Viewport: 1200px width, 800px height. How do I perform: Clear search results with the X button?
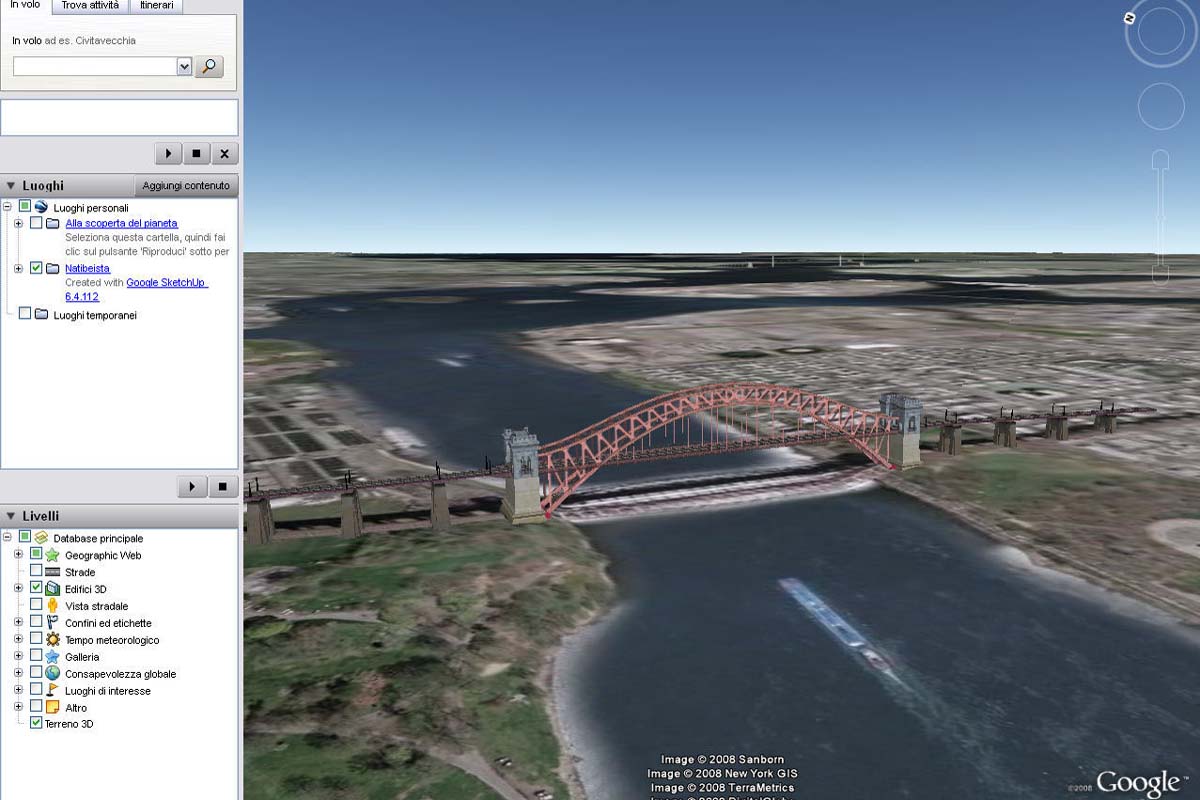(x=225, y=154)
